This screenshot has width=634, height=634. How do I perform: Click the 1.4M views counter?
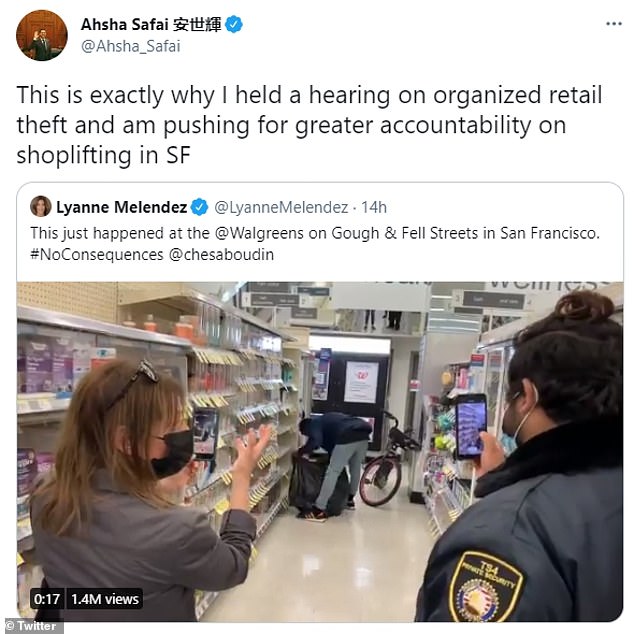pos(105,599)
